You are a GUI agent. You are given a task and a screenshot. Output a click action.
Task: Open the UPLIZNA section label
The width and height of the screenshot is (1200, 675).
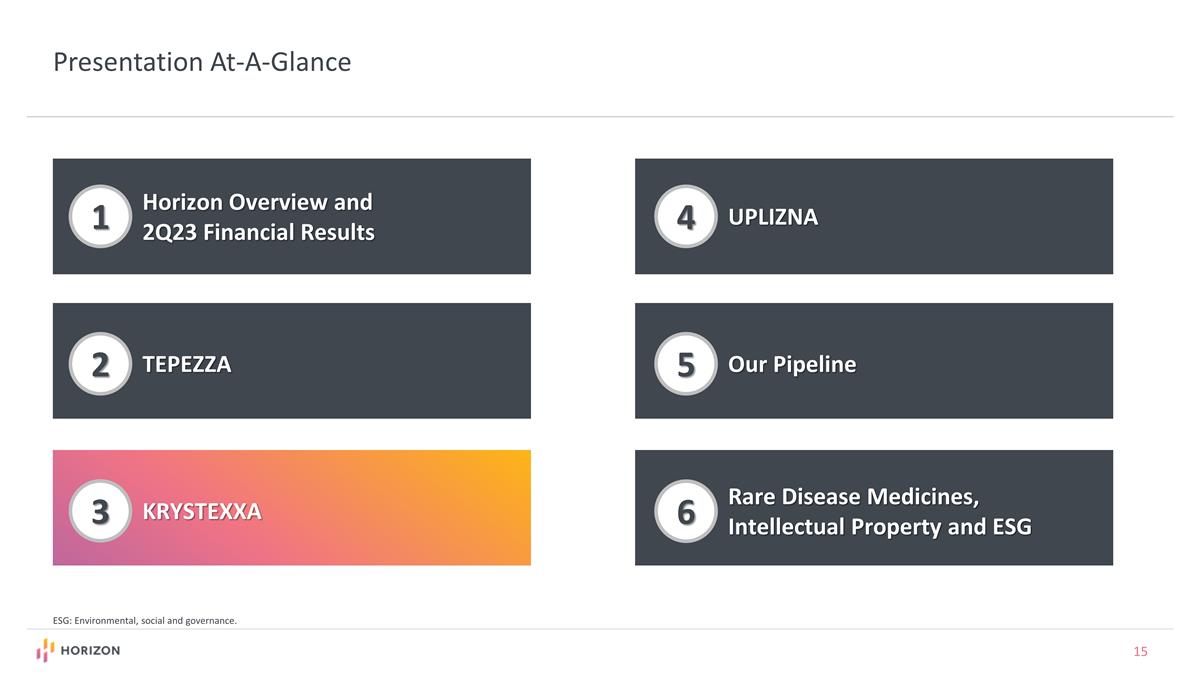click(773, 217)
